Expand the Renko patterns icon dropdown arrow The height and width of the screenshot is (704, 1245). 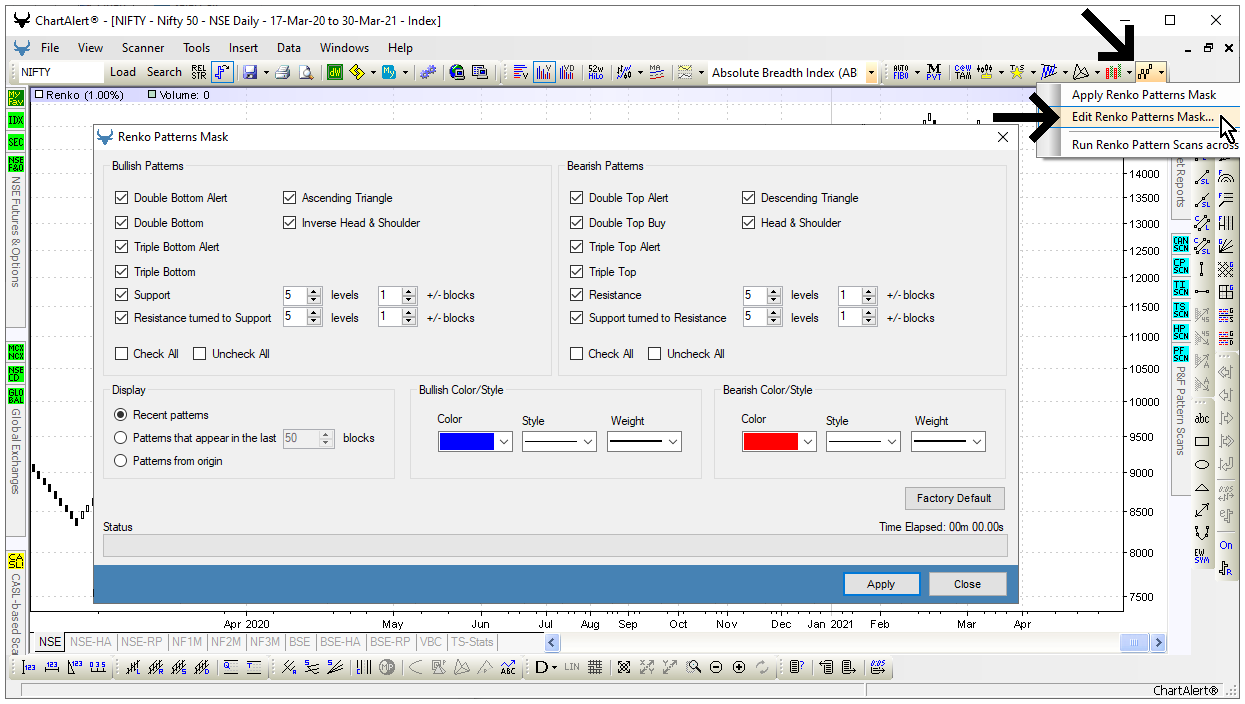[1161, 72]
